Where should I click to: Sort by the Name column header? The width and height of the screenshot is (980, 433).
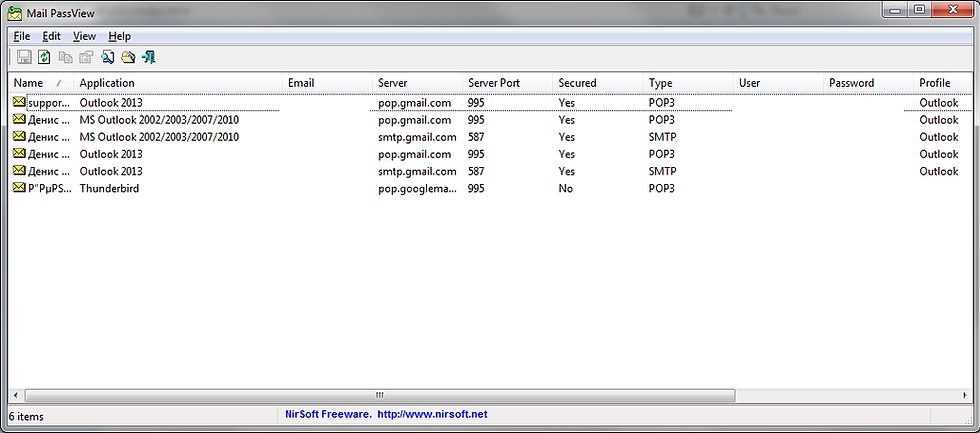click(x=41, y=83)
